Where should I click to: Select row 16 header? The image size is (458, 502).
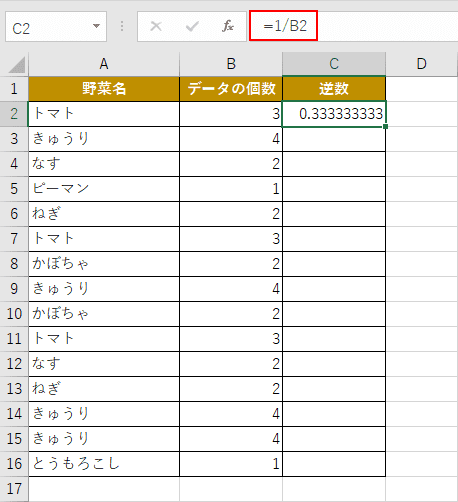point(14,464)
